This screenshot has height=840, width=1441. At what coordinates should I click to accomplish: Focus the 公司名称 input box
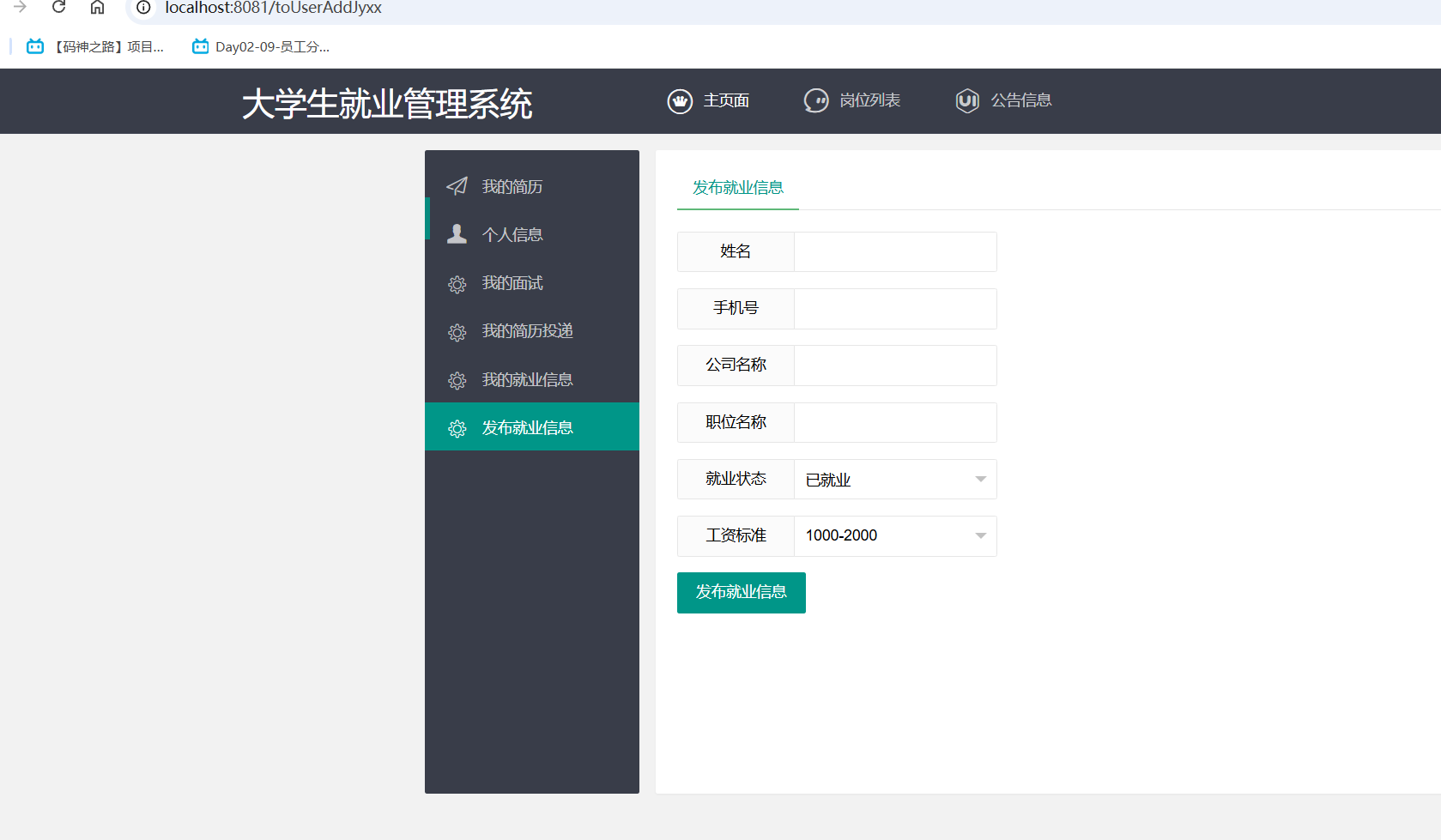[x=894, y=366]
